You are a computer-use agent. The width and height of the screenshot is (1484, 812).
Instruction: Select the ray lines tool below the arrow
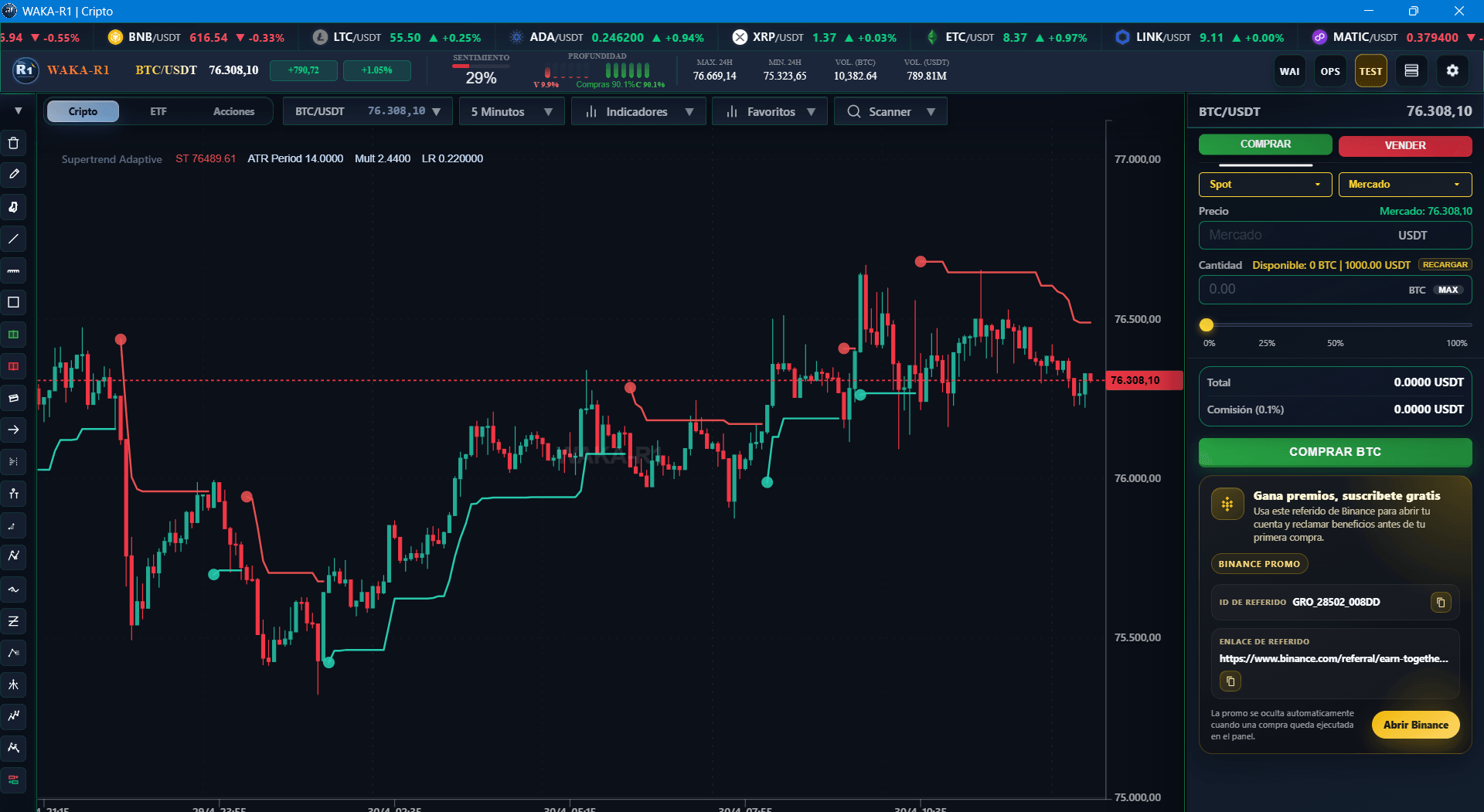point(13,461)
